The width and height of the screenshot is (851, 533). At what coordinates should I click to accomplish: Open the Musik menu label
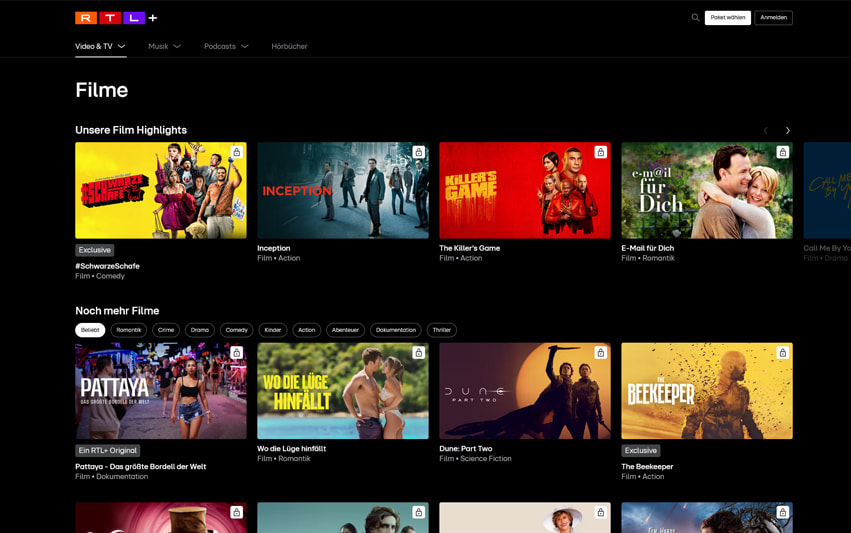tap(158, 47)
